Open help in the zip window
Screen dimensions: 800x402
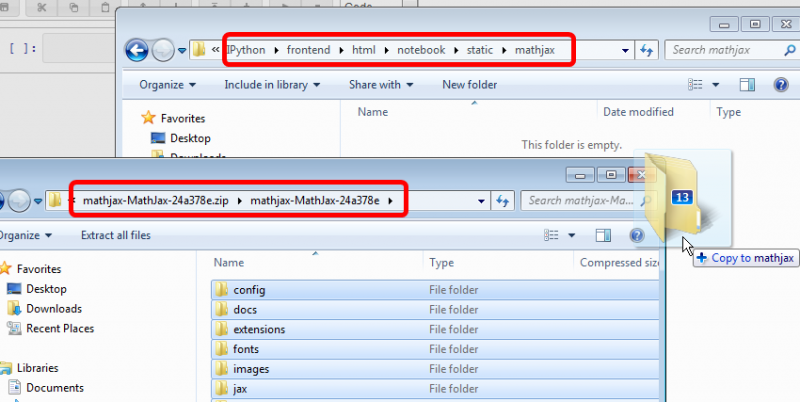click(x=637, y=235)
